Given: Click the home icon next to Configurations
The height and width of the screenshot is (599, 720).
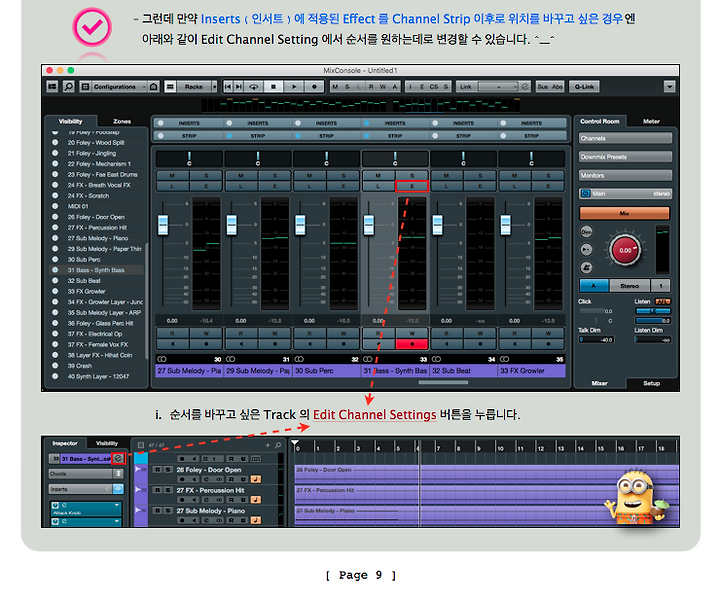Looking at the screenshot, I should (x=154, y=86).
